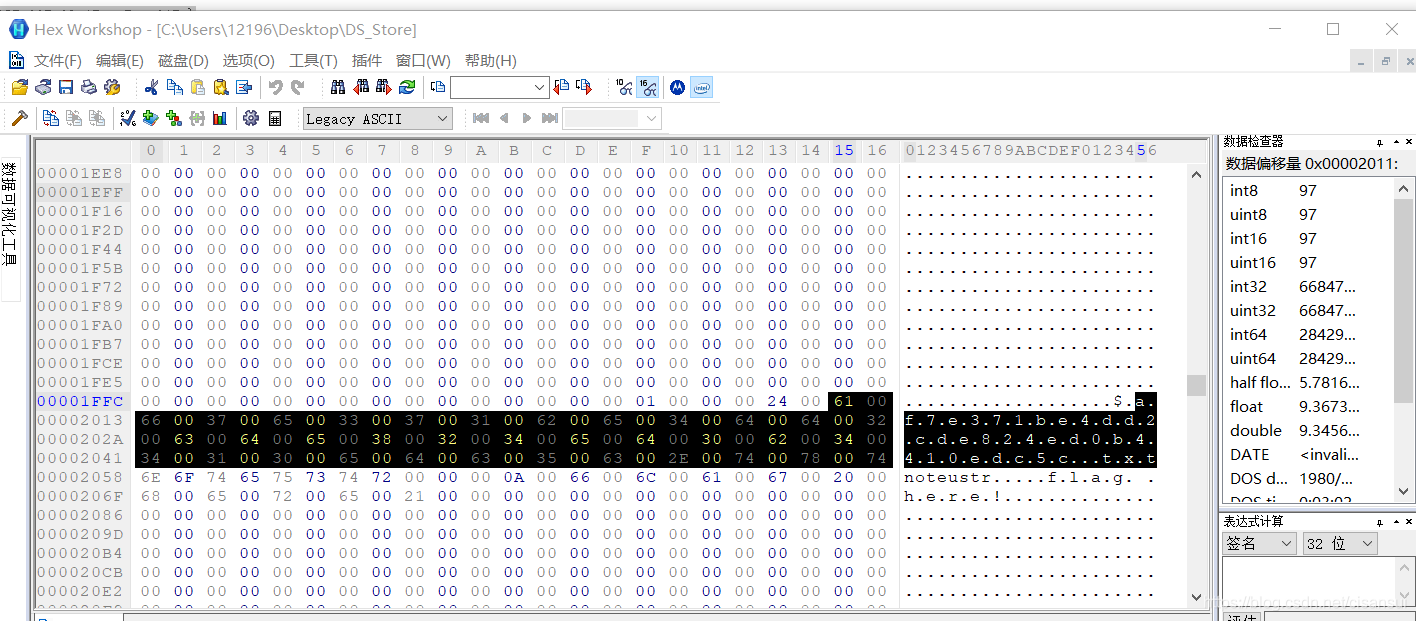This screenshot has height=621, width=1416.
Task: Click the Goto previous red arrow icon
Action: pyautogui.click(x=561, y=87)
